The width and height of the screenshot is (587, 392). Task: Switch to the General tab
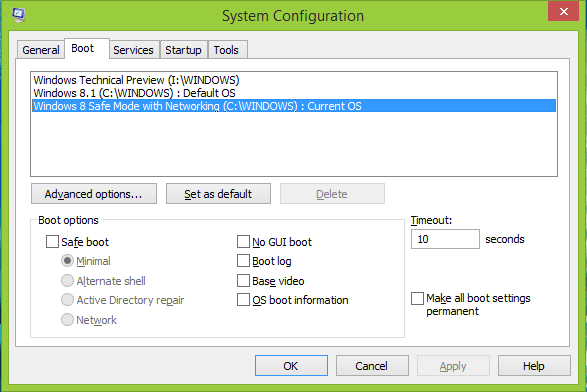coord(40,50)
